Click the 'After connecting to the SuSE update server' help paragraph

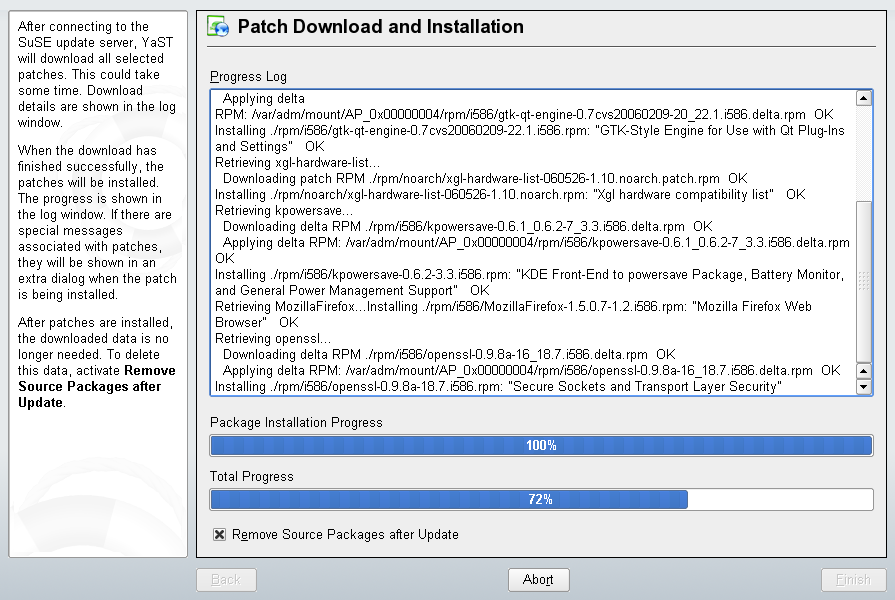click(x=97, y=74)
